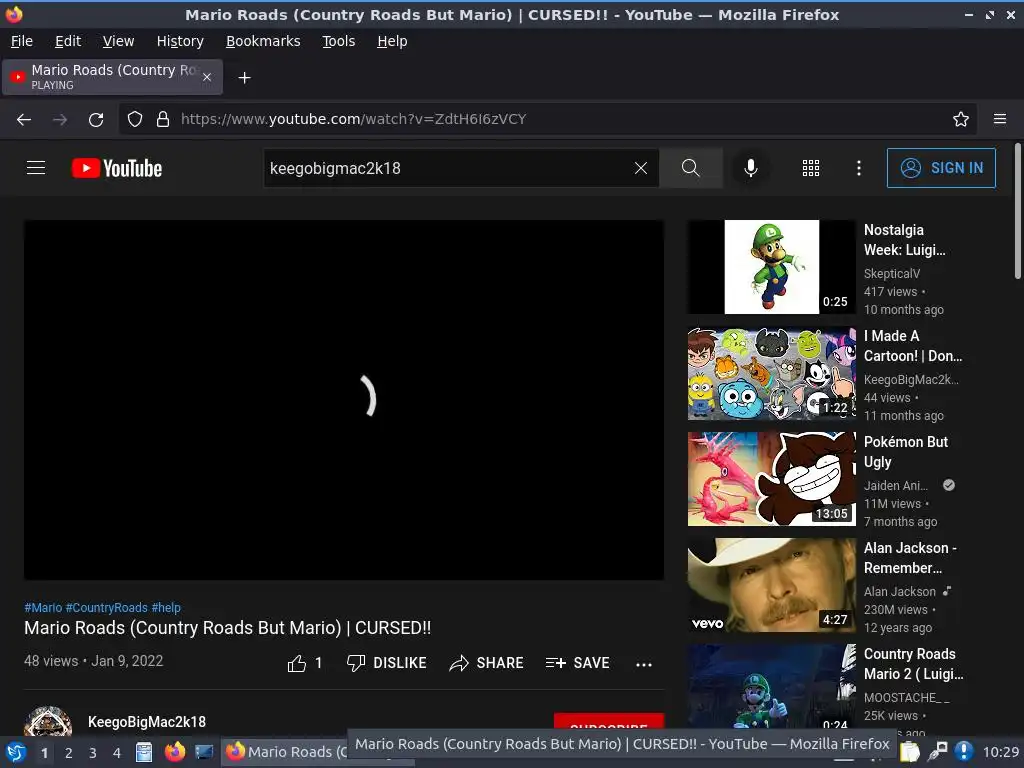Open tracking protection shield icon
Viewport: 1024px width, 768px height.
coord(135,119)
